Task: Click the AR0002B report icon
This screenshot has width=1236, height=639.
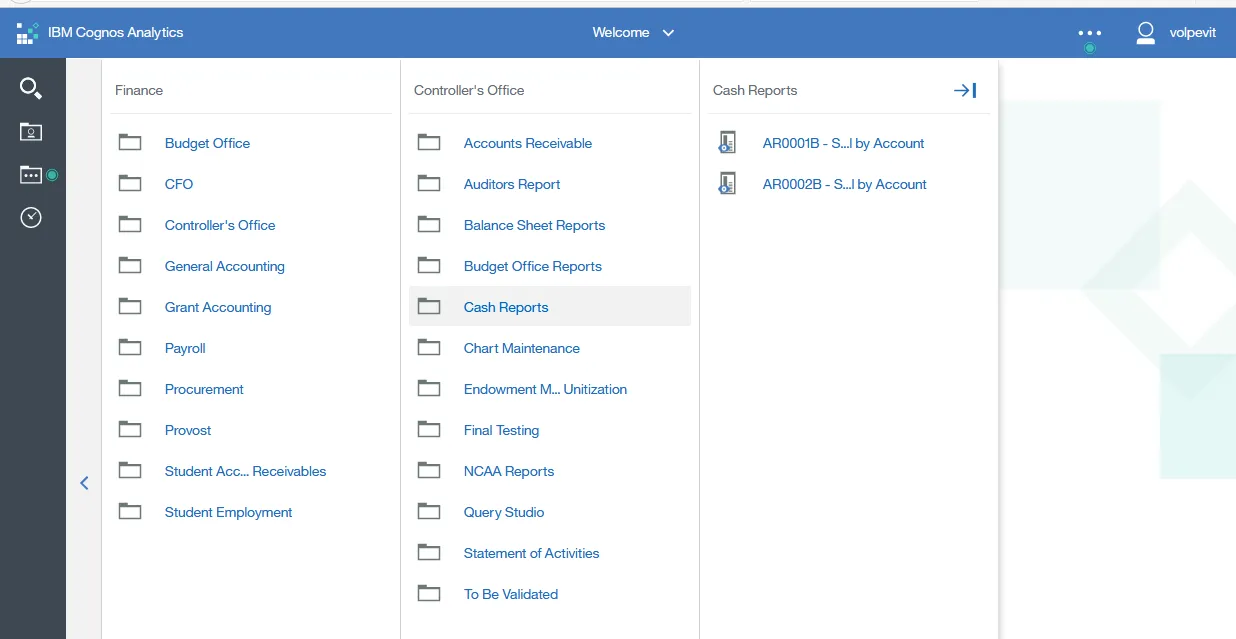Action: click(727, 184)
